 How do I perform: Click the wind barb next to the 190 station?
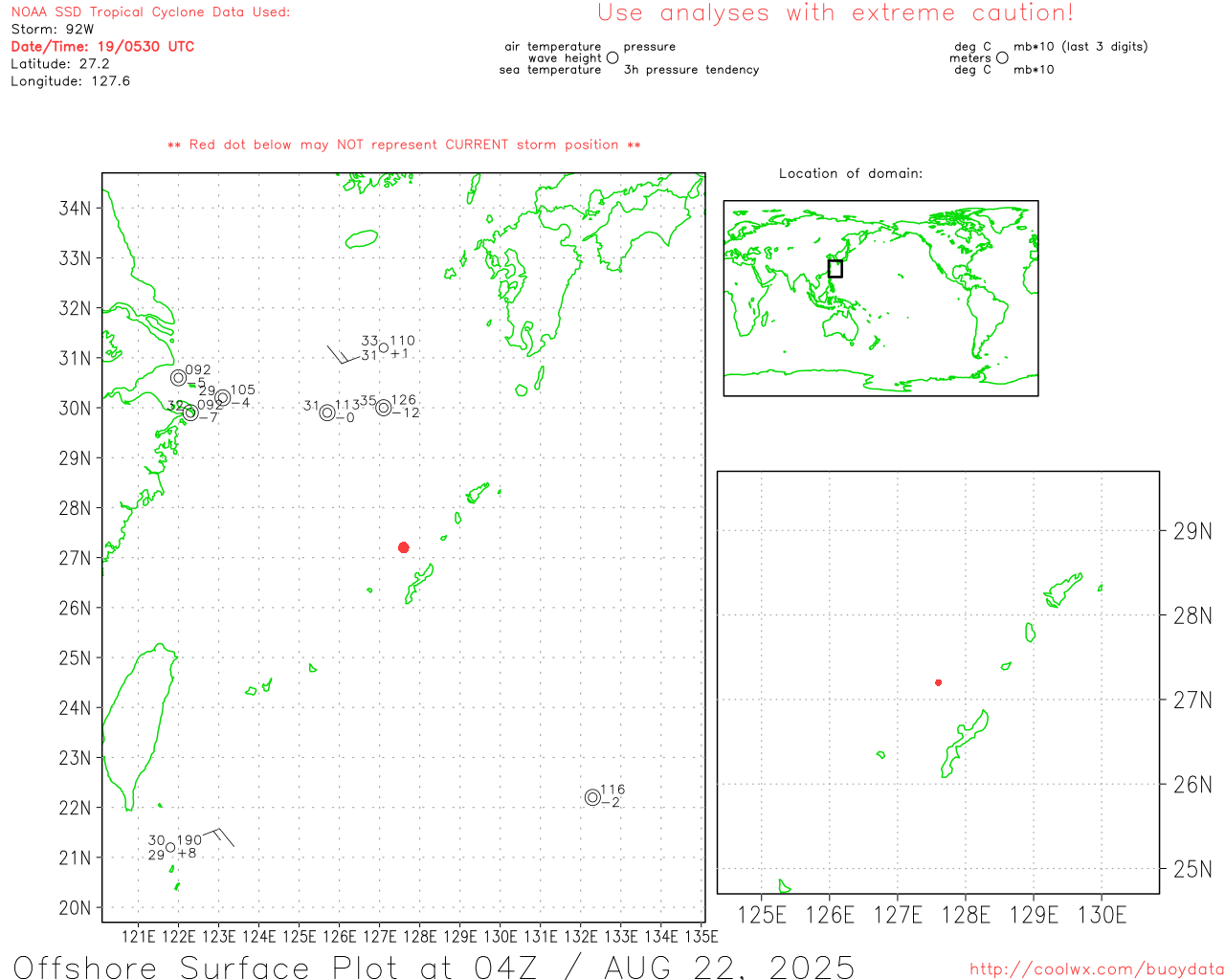(219, 836)
